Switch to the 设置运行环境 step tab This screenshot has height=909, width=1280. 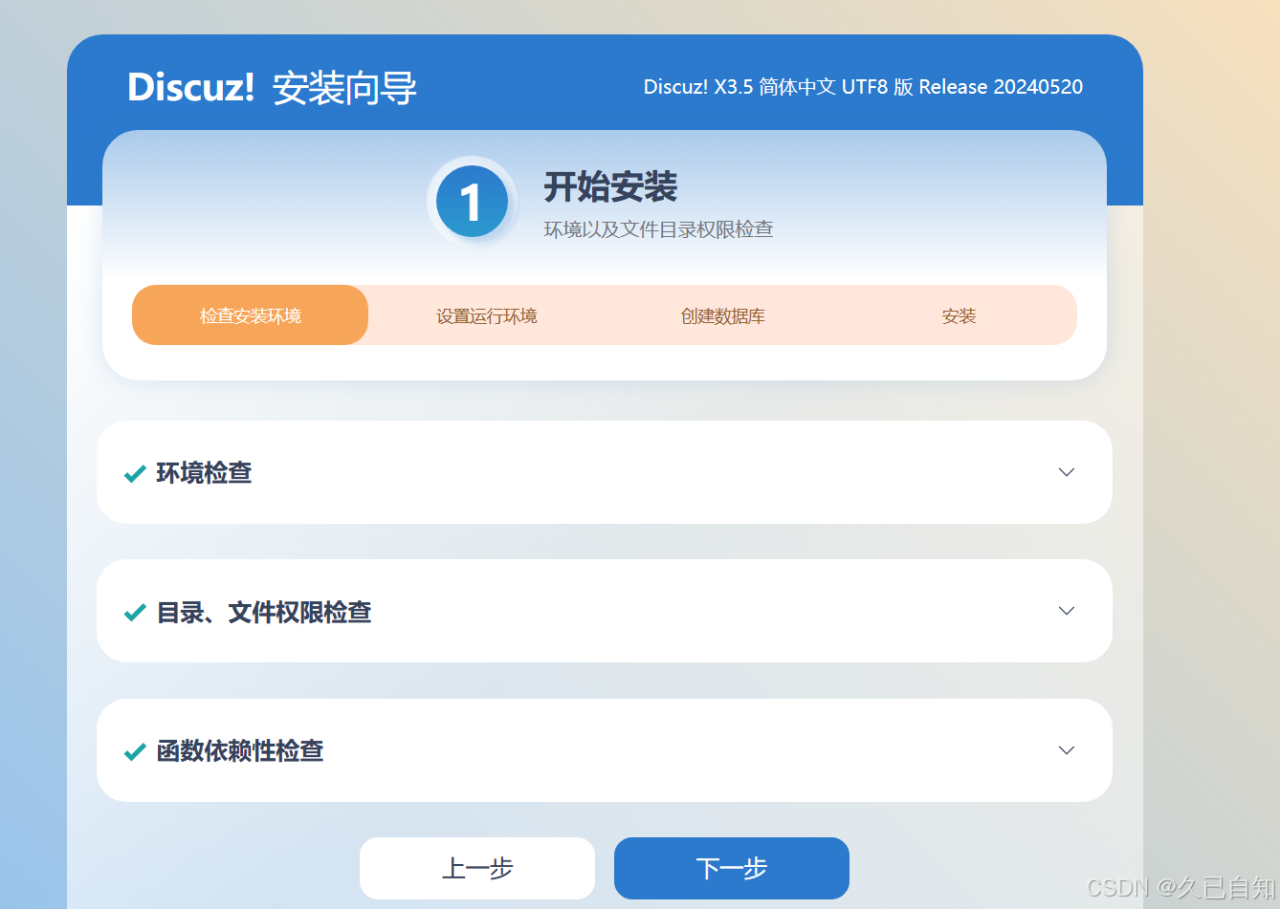pos(486,315)
